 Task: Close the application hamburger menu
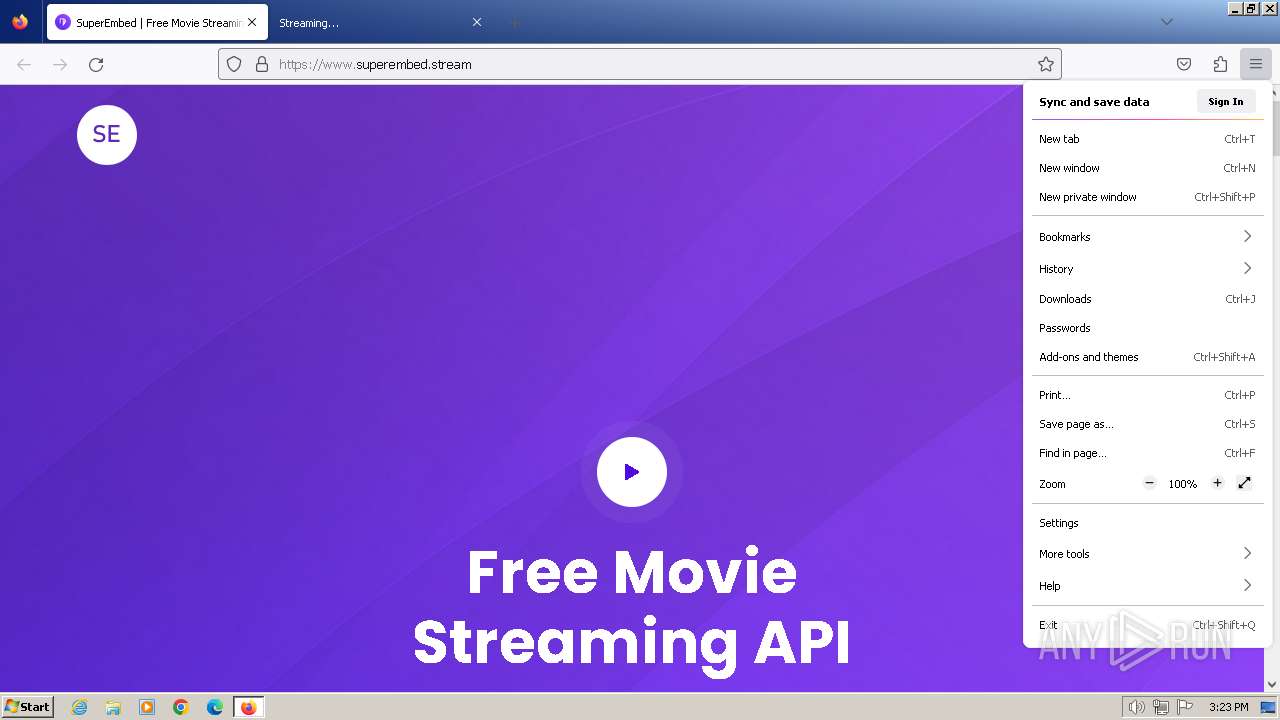[x=1256, y=64]
